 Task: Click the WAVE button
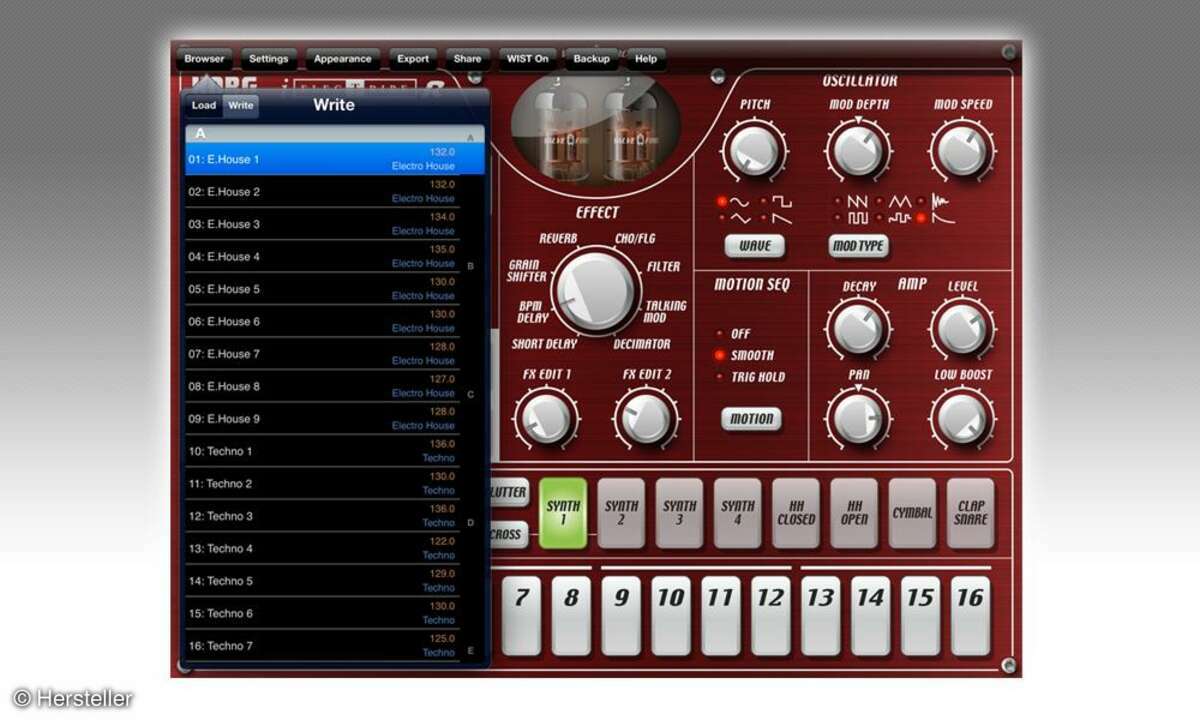pos(754,245)
